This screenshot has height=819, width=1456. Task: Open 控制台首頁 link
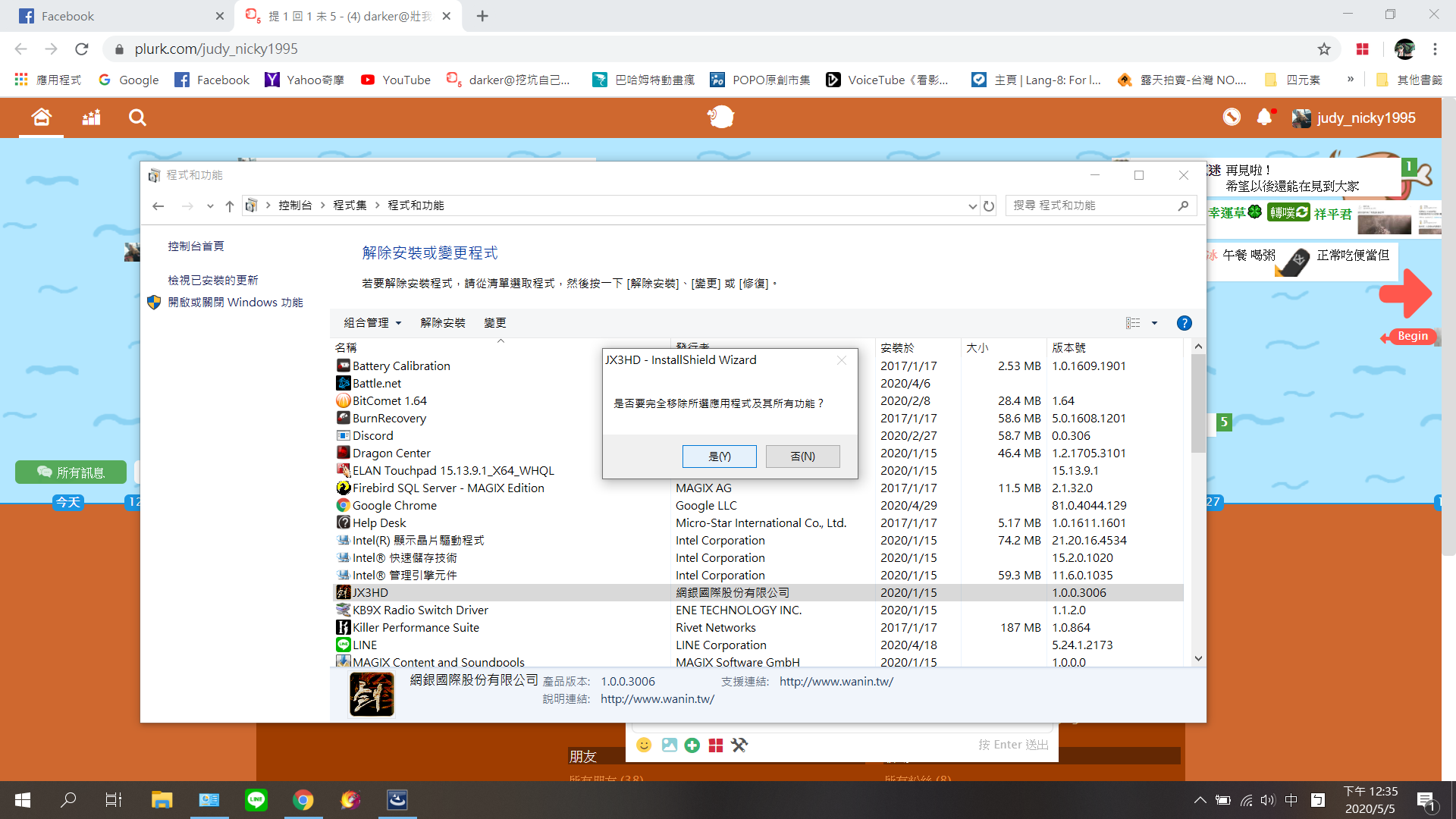[196, 246]
